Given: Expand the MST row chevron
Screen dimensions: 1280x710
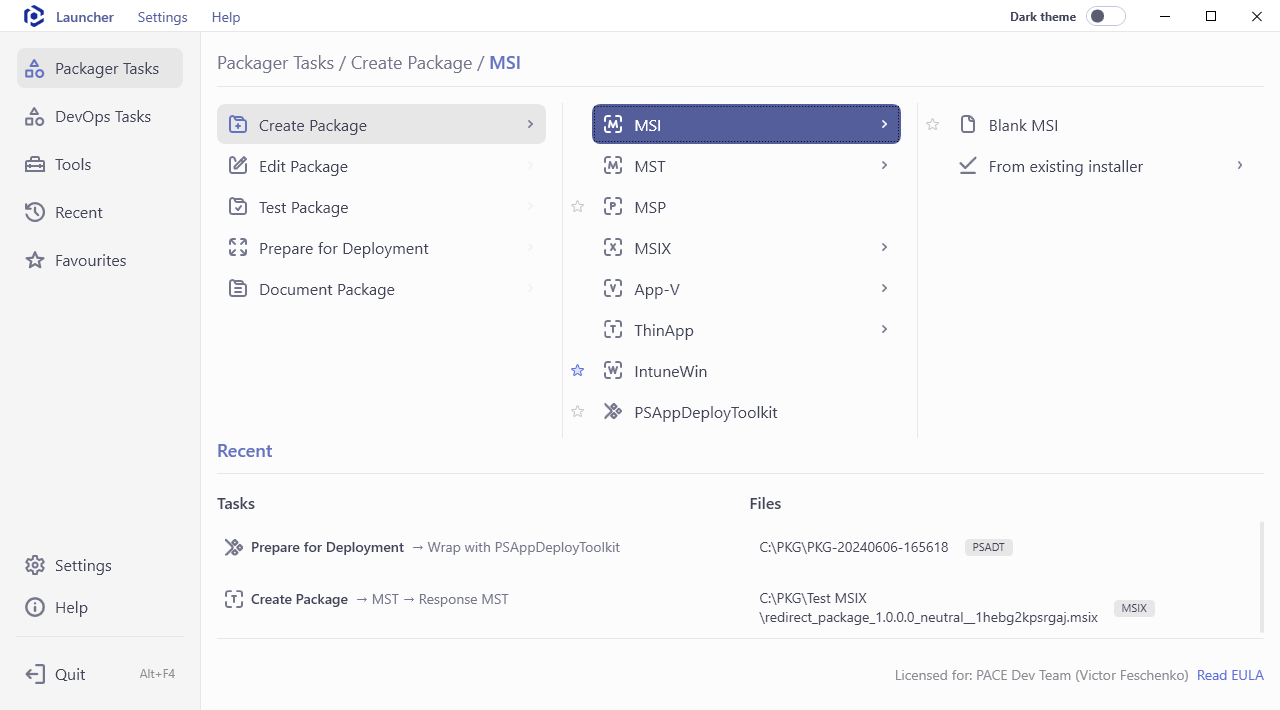Looking at the screenshot, I should pos(884,165).
